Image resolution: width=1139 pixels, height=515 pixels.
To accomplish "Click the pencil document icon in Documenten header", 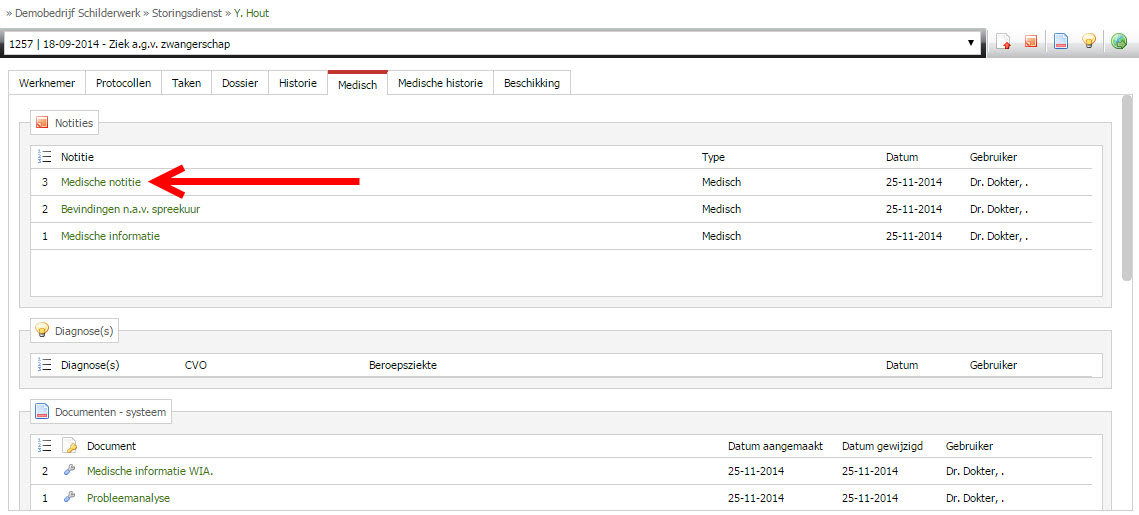I will 70,446.
